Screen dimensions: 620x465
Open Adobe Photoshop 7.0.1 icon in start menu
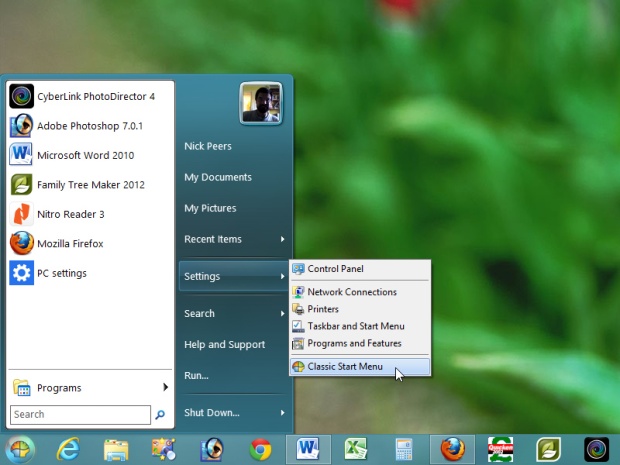21,125
